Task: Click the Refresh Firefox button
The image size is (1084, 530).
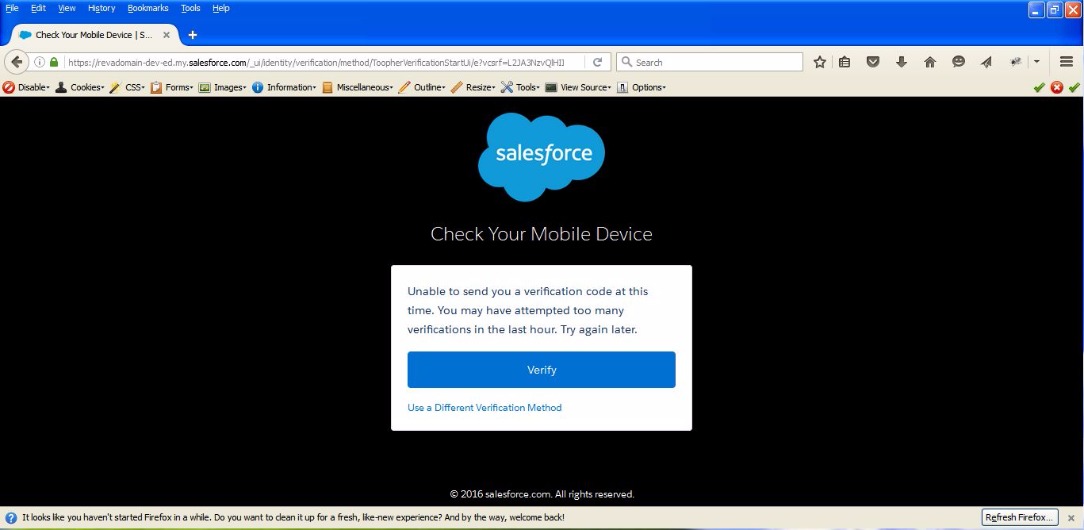Action: [x=1020, y=518]
